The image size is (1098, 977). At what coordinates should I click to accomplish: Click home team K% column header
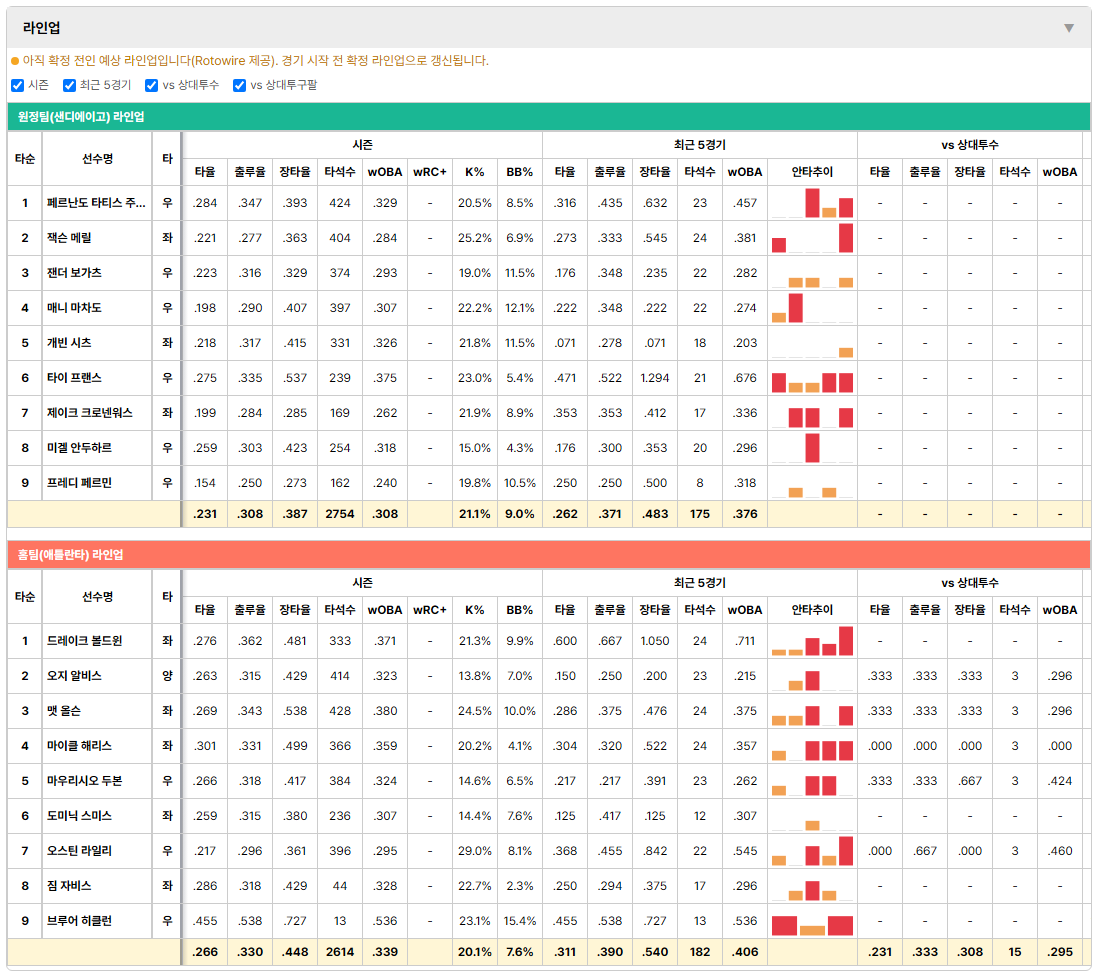pyautogui.click(x=475, y=610)
